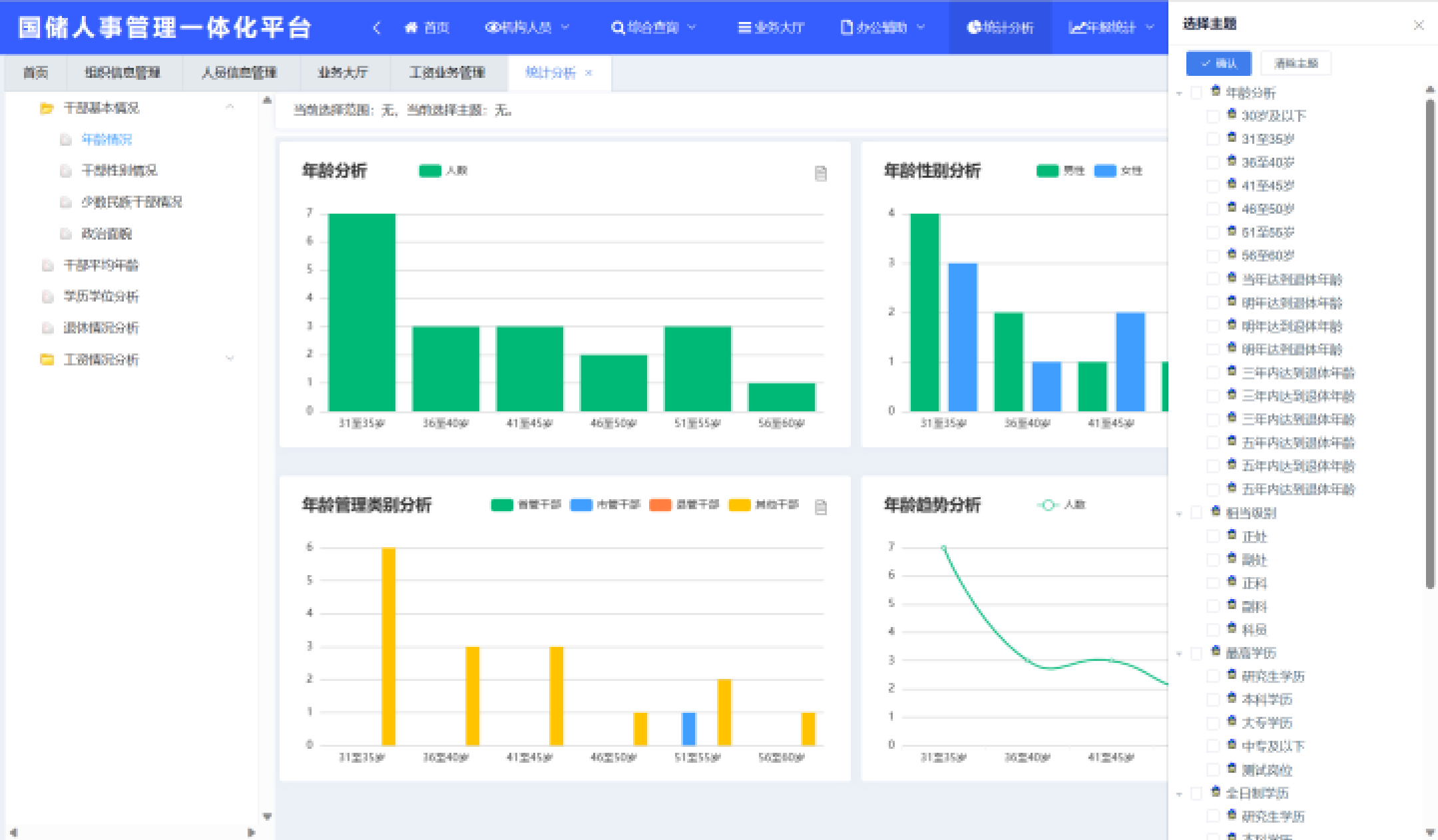The height and width of the screenshot is (840, 1438).
Task: Click the 干部基本情况 folder icon
Action: (47, 108)
